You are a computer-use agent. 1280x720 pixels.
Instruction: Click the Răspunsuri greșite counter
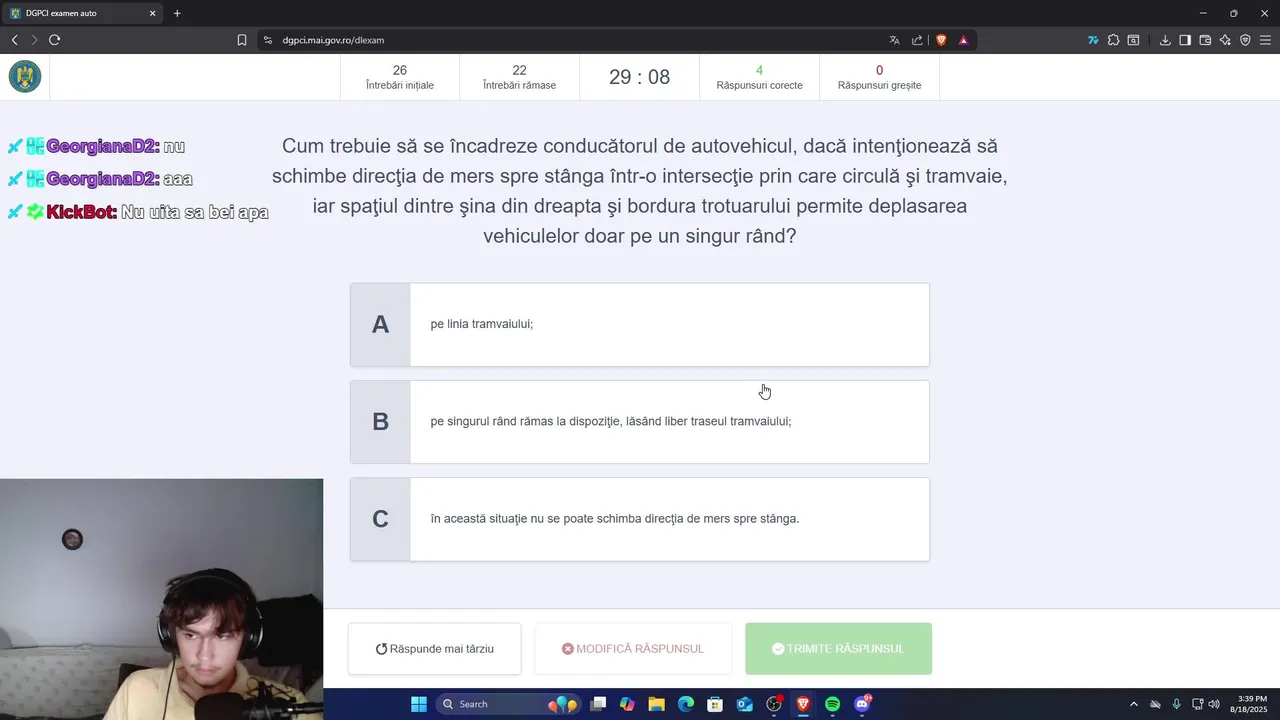pyautogui.click(x=879, y=77)
